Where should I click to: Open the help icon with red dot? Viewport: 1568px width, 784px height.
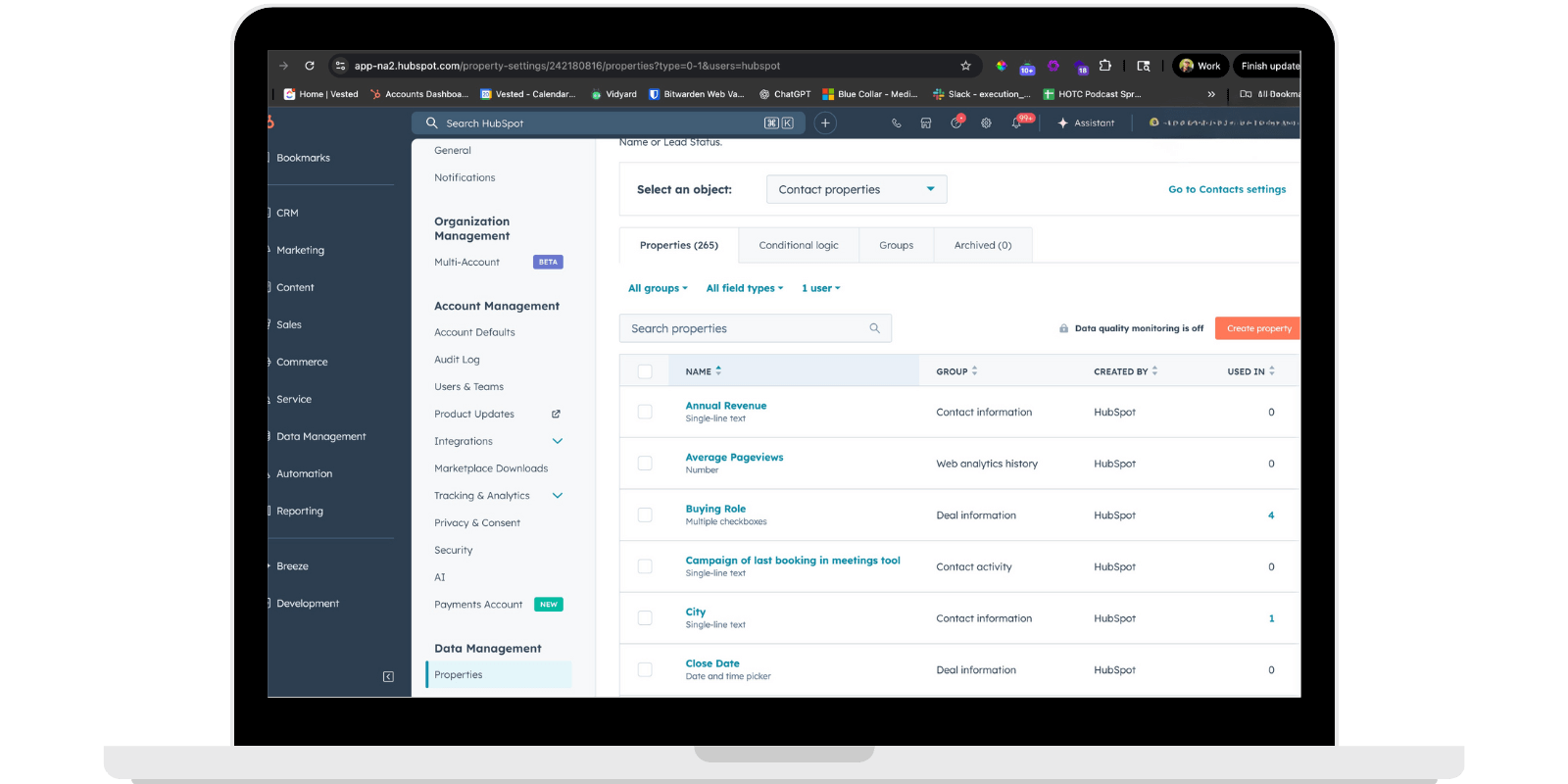(x=956, y=122)
